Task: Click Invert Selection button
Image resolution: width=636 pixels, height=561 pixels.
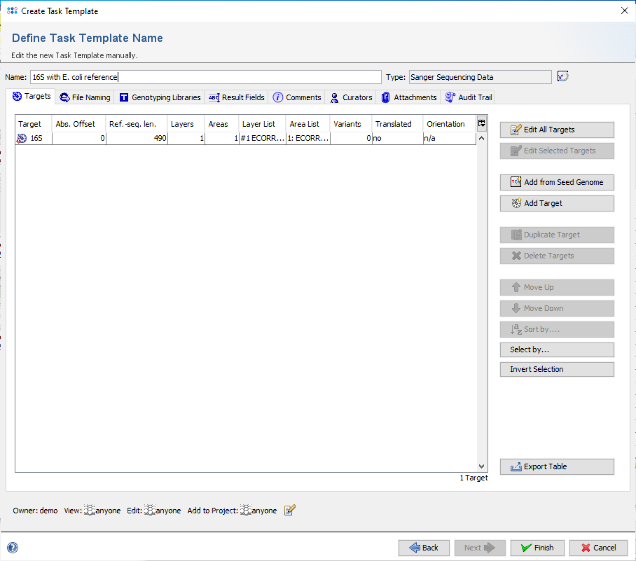Action: point(557,370)
